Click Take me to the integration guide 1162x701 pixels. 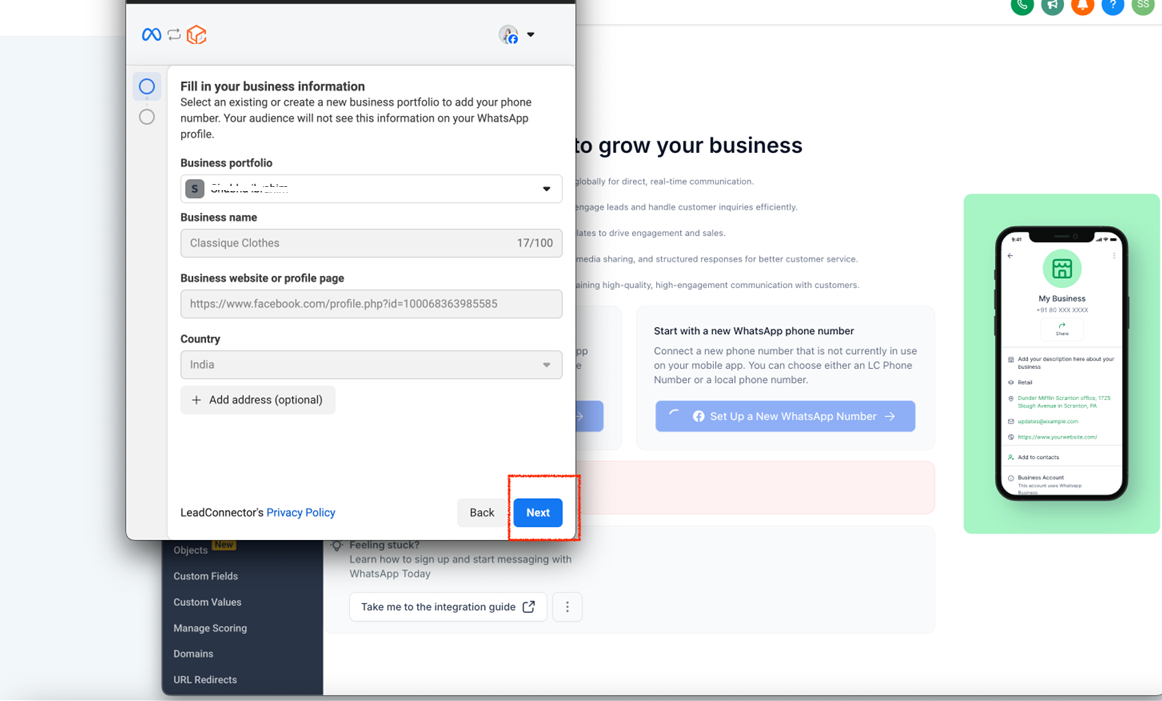(448, 607)
